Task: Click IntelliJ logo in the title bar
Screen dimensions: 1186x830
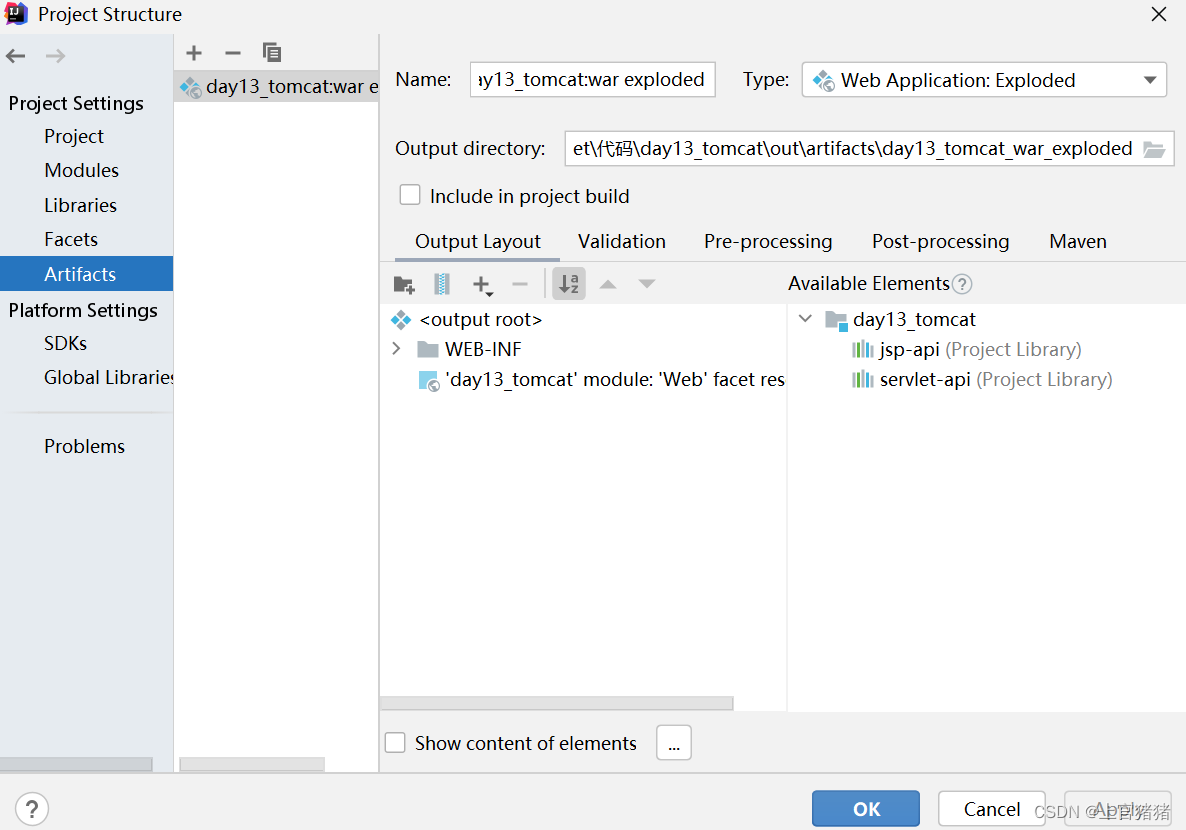Action: pyautogui.click(x=16, y=14)
